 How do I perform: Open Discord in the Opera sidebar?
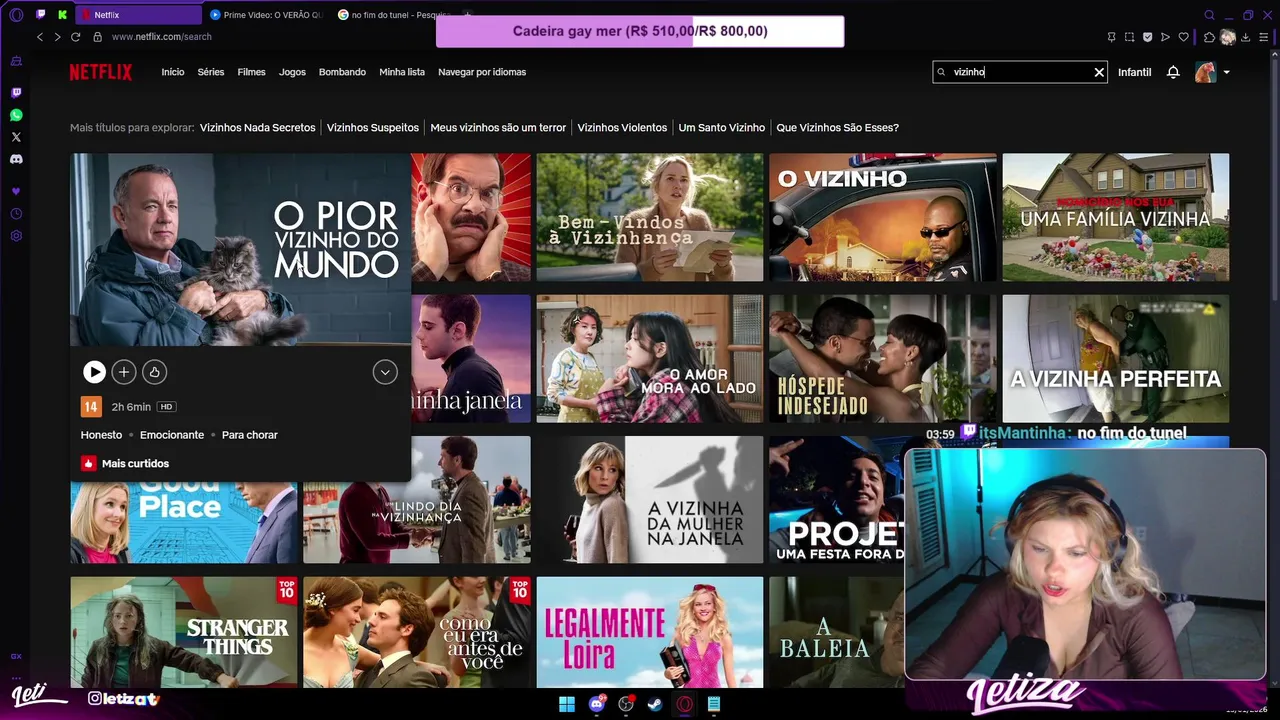(16, 159)
